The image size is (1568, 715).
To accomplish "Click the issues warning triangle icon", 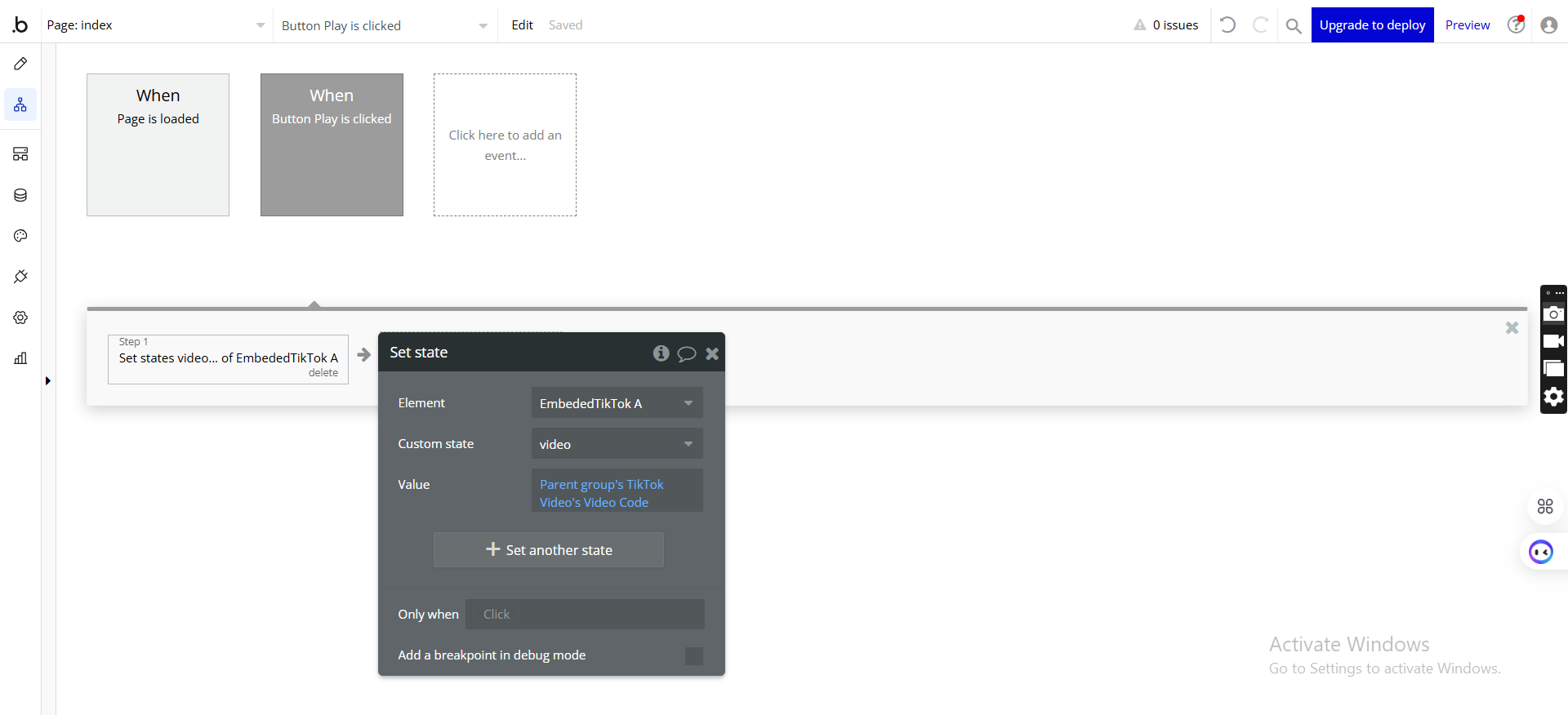I will (x=1140, y=25).
